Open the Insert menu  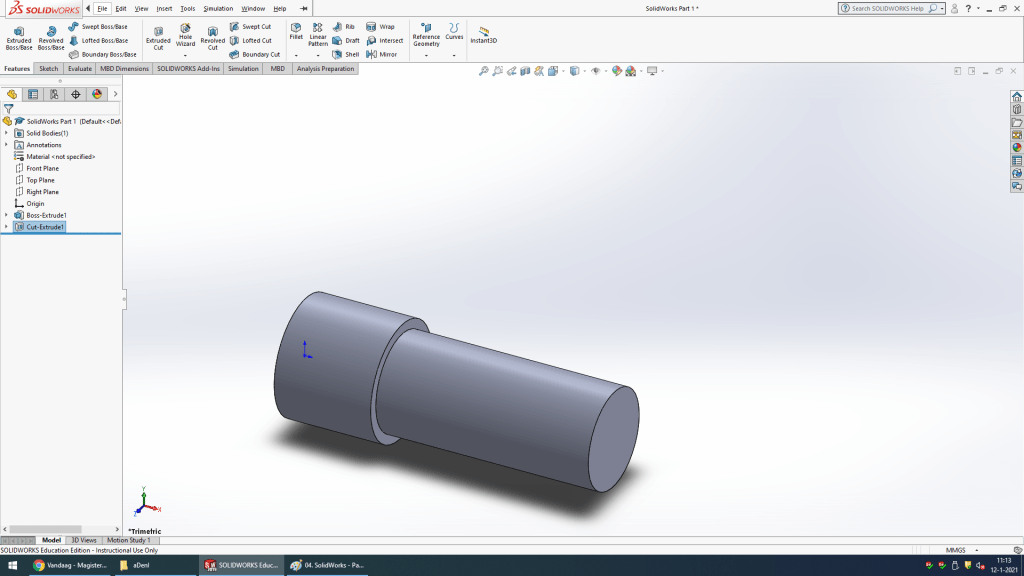pos(164,8)
